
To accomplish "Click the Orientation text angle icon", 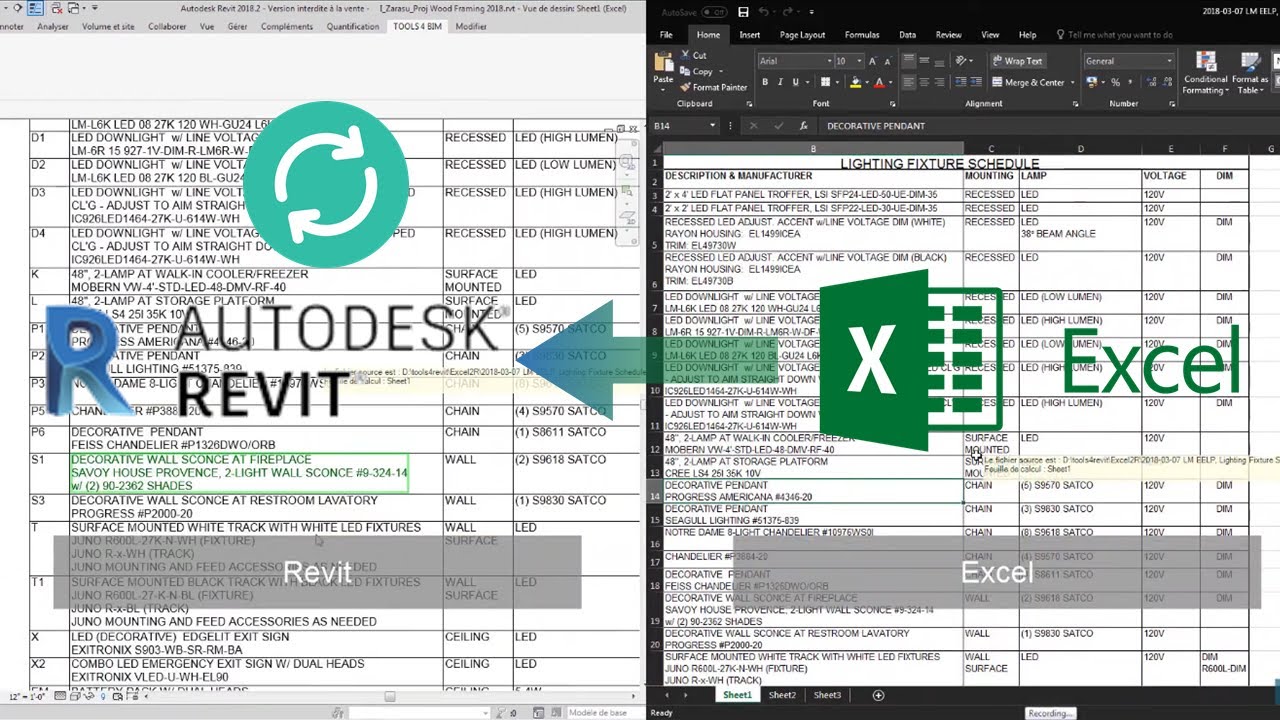I will point(962,61).
